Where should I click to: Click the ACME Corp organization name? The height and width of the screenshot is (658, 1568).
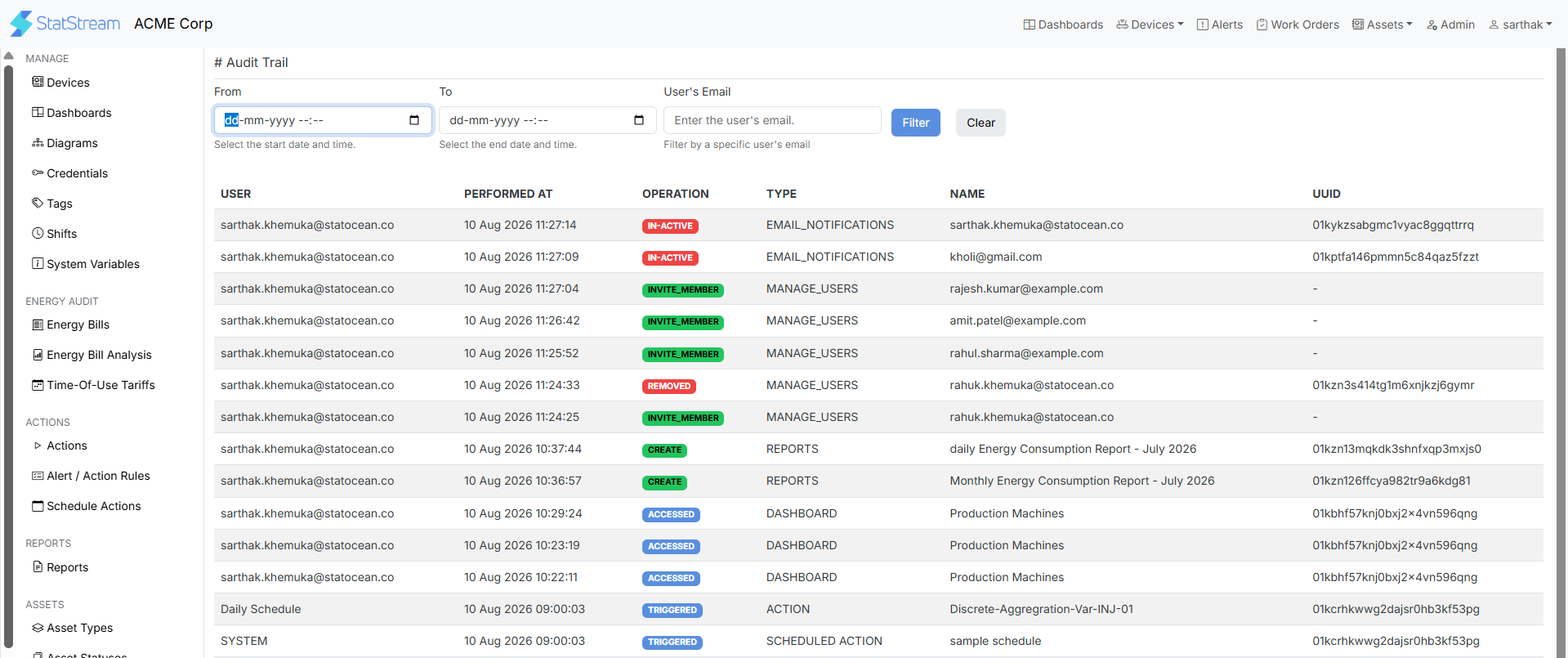(173, 24)
